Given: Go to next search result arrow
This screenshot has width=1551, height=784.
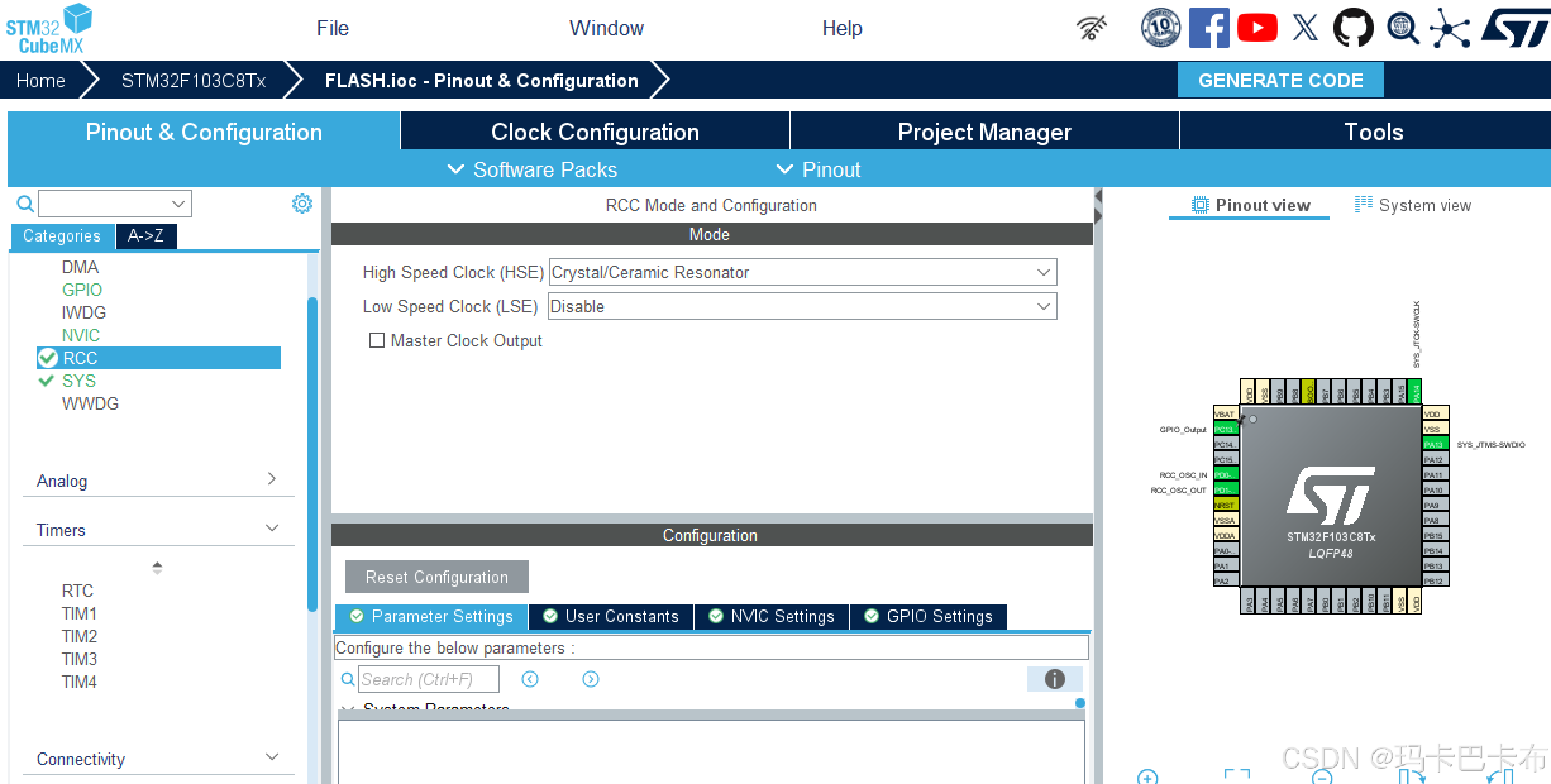Looking at the screenshot, I should 590,679.
